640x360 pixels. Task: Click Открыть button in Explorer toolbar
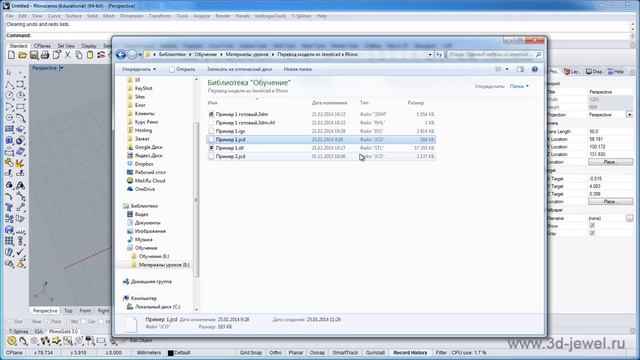click(x=182, y=69)
